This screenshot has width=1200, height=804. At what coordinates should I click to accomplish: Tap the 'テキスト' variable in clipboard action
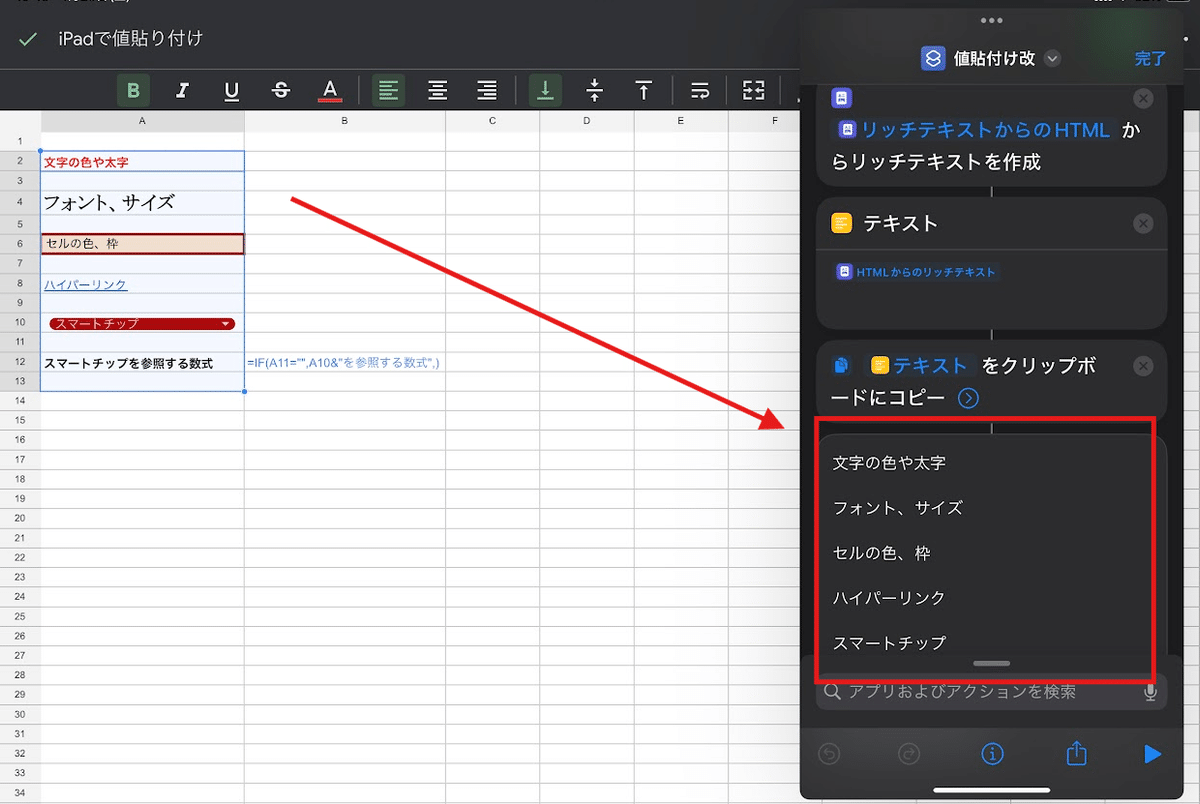(x=920, y=366)
